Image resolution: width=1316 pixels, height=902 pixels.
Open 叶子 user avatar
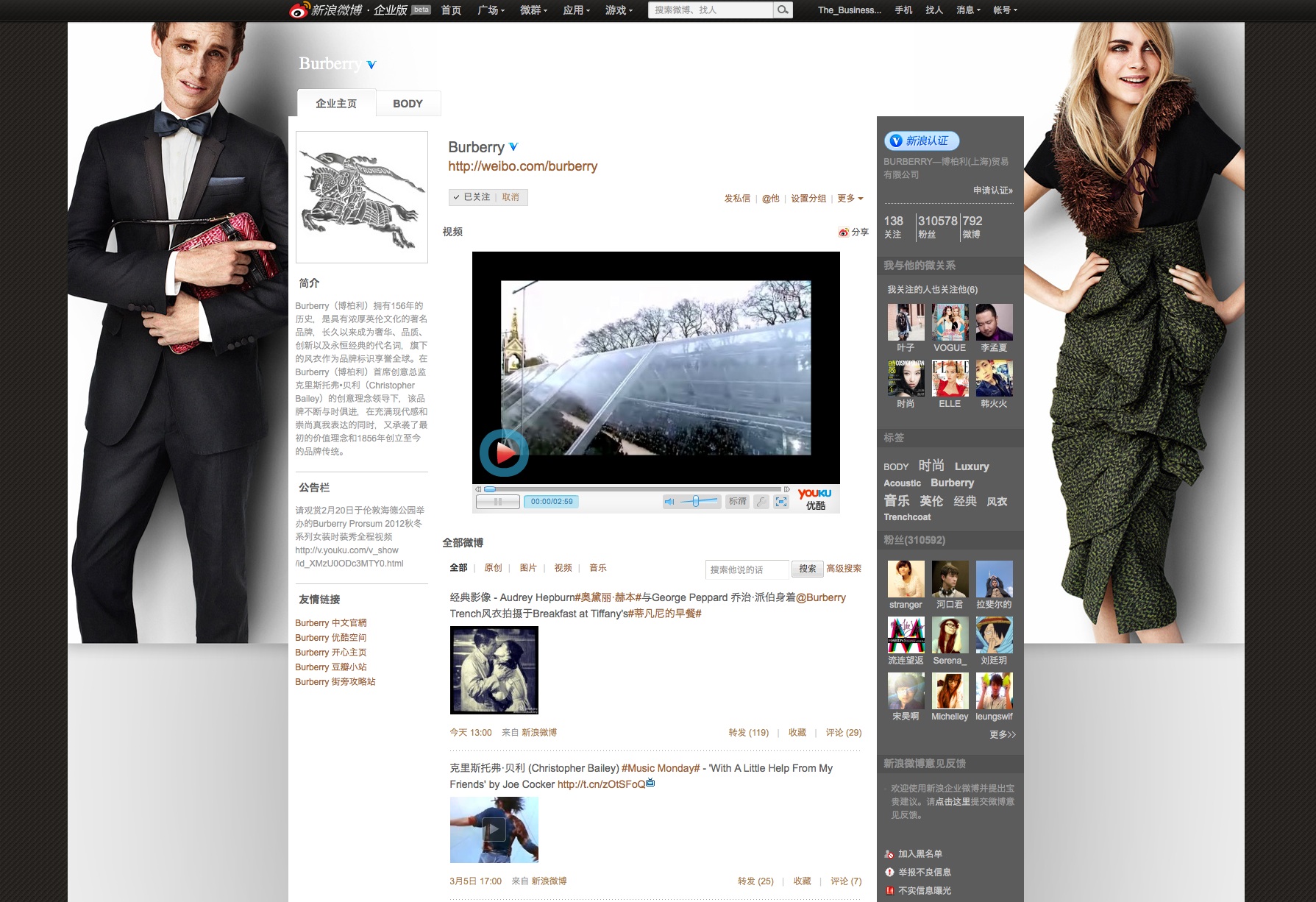(x=906, y=322)
